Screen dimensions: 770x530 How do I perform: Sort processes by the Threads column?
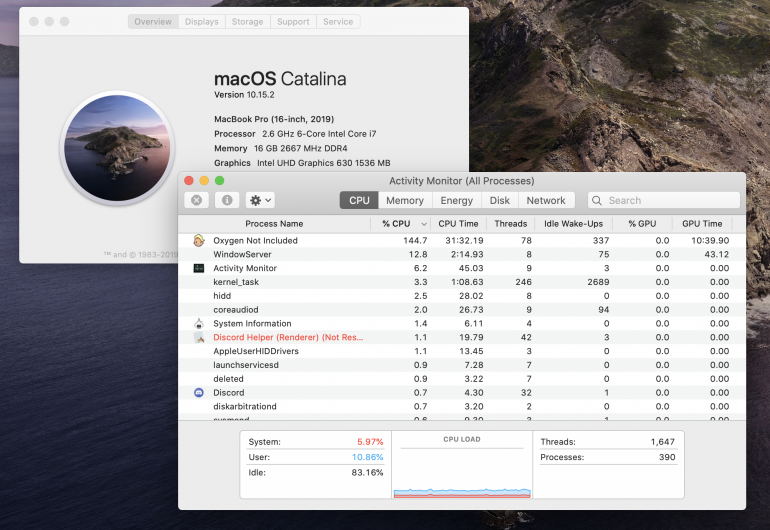[510, 224]
